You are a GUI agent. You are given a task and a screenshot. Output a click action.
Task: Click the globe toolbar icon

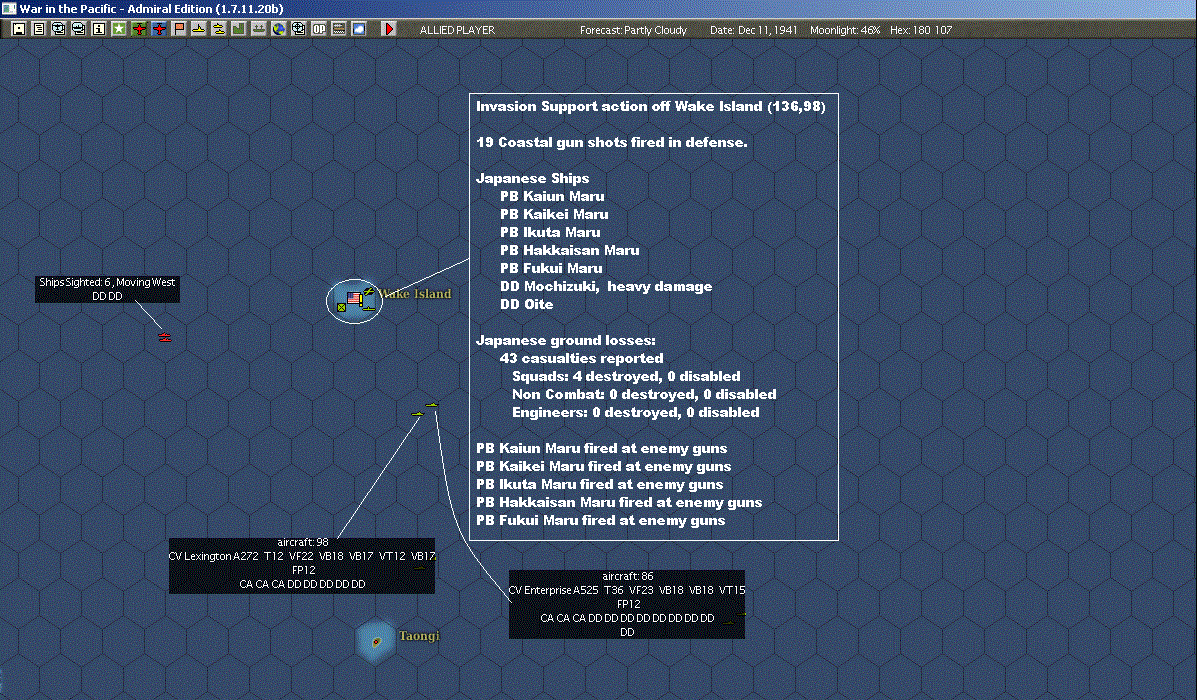tap(279, 29)
